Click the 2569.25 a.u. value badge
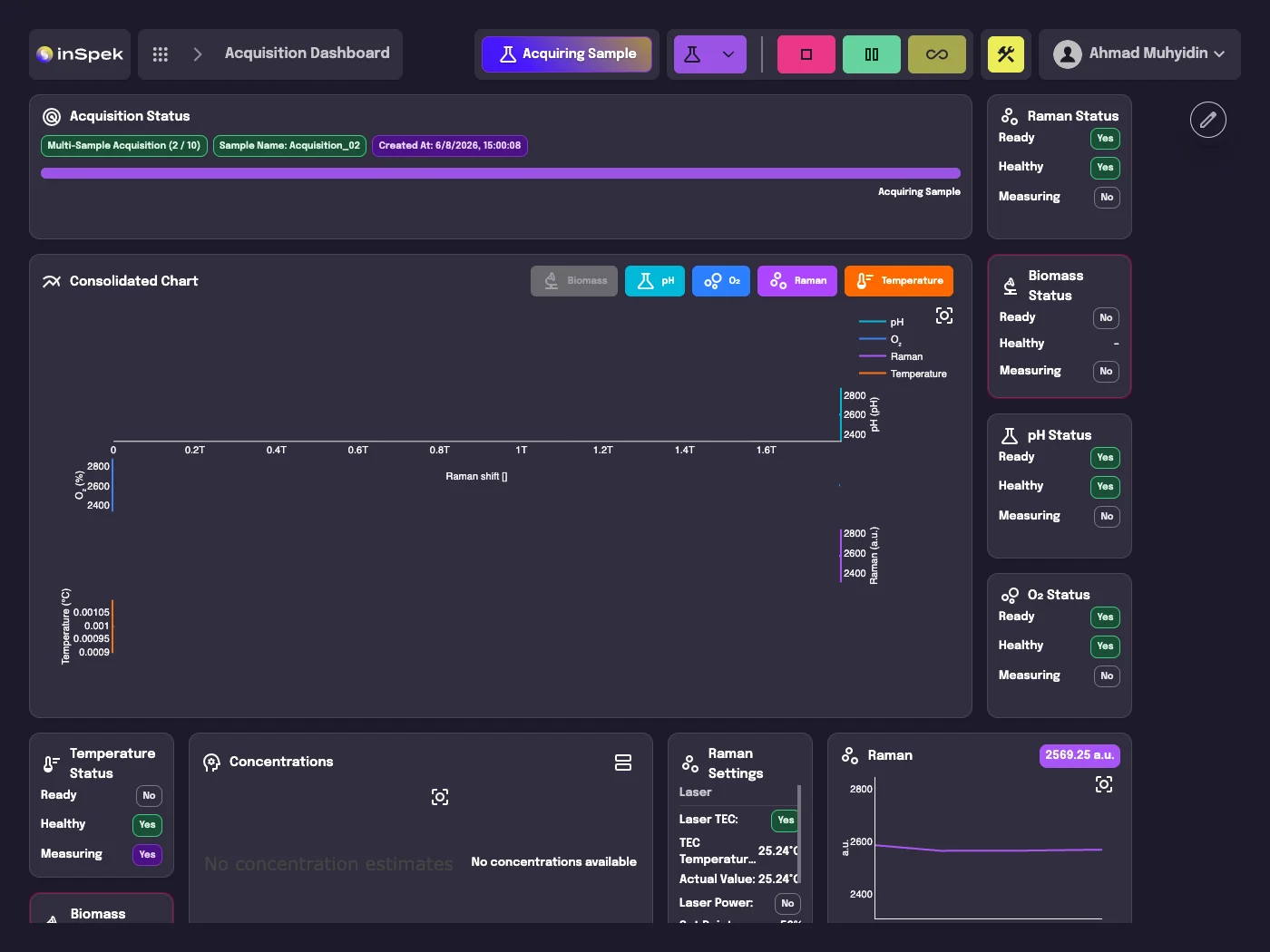1270x952 pixels. pos(1079,755)
